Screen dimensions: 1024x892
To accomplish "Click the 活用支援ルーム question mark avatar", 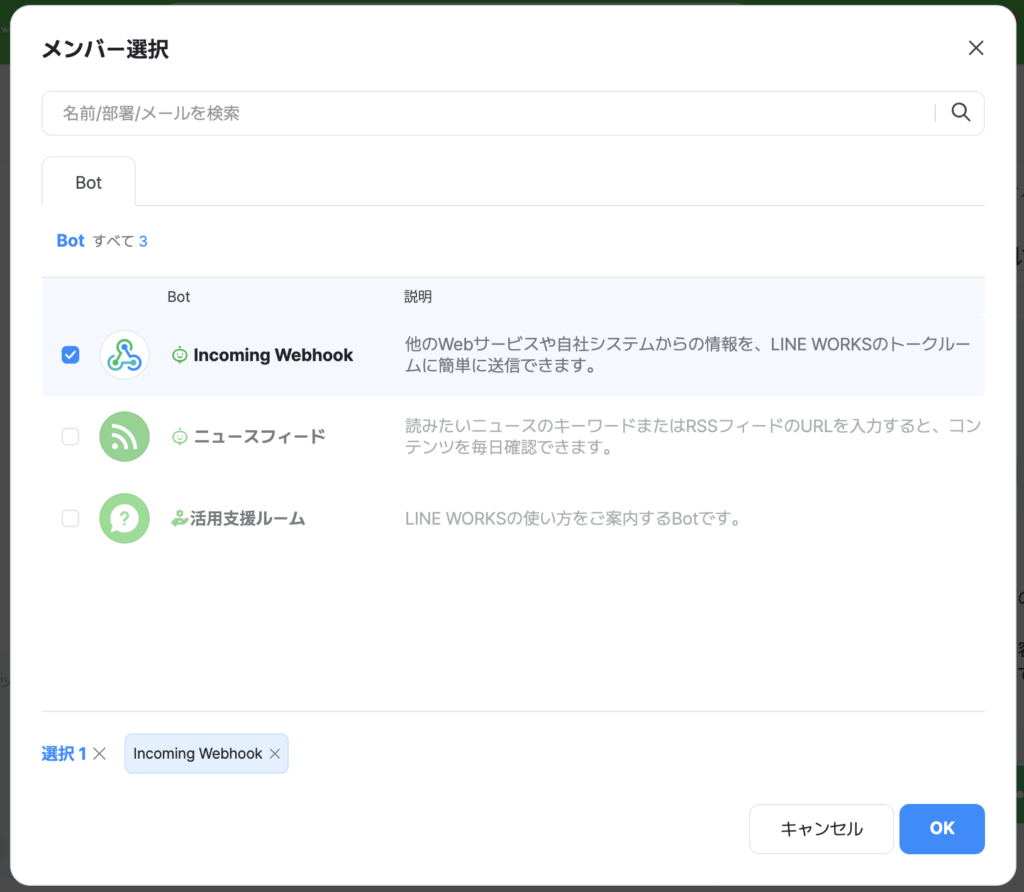I will coord(124,518).
